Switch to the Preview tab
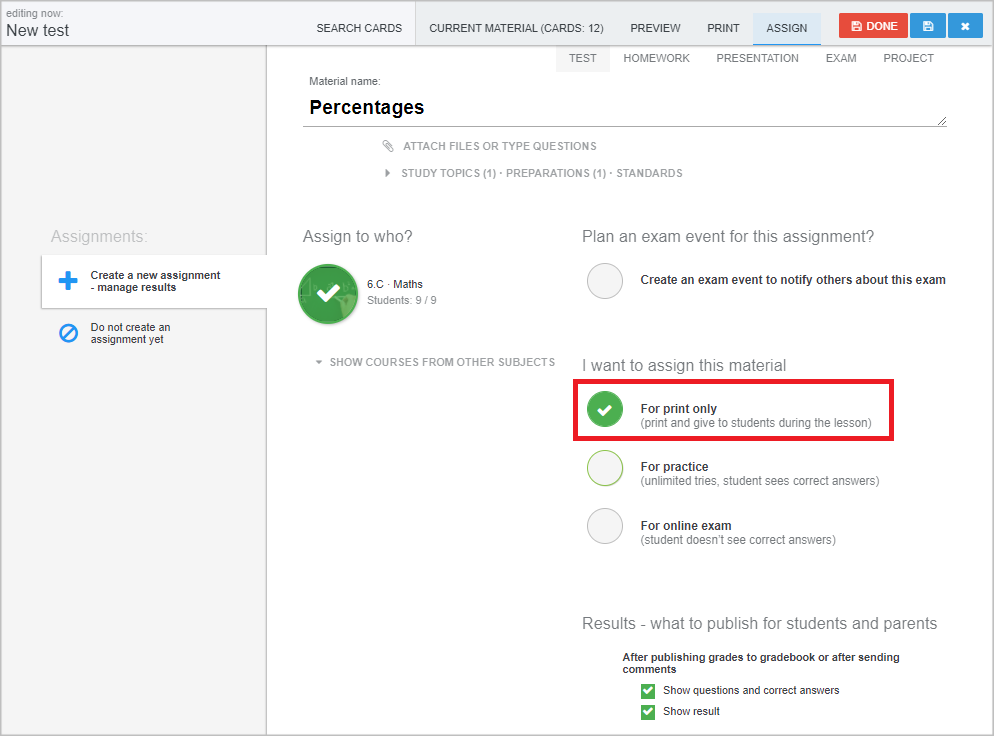994x736 pixels. pyautogui.click(x=655, y=28)
